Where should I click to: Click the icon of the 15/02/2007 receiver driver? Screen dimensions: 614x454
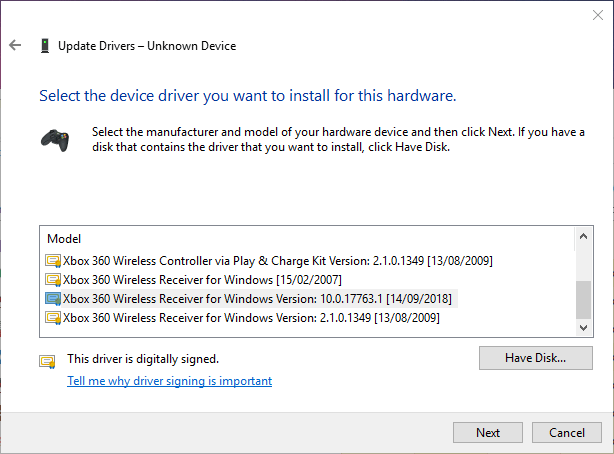click(53, 280)
